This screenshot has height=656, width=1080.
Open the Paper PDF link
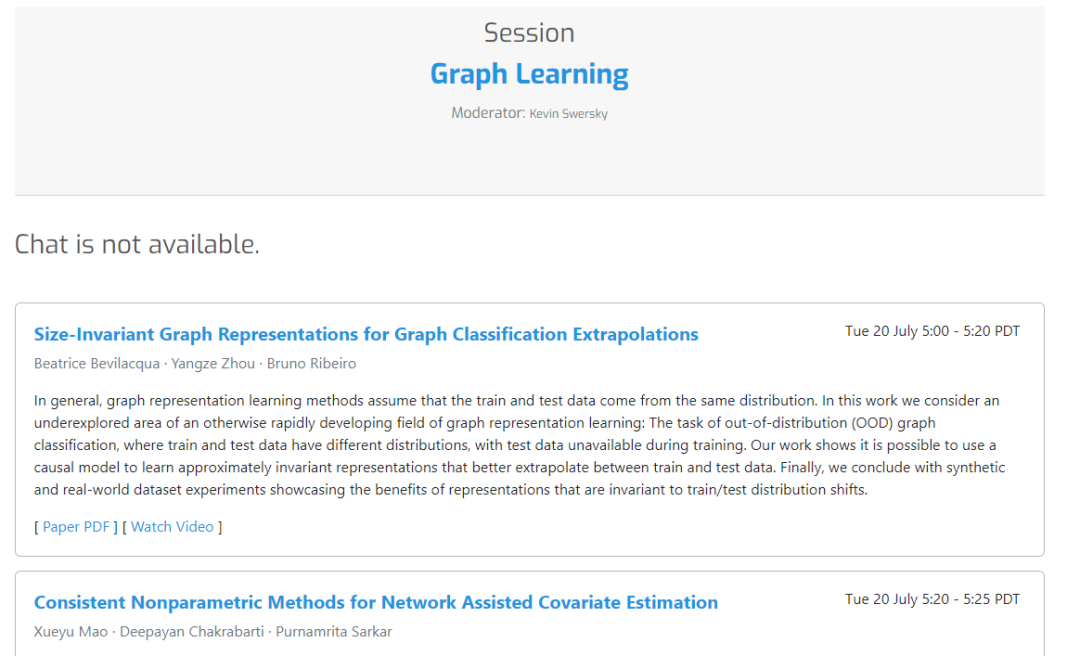pyautogui.click(x=76, y=527)
